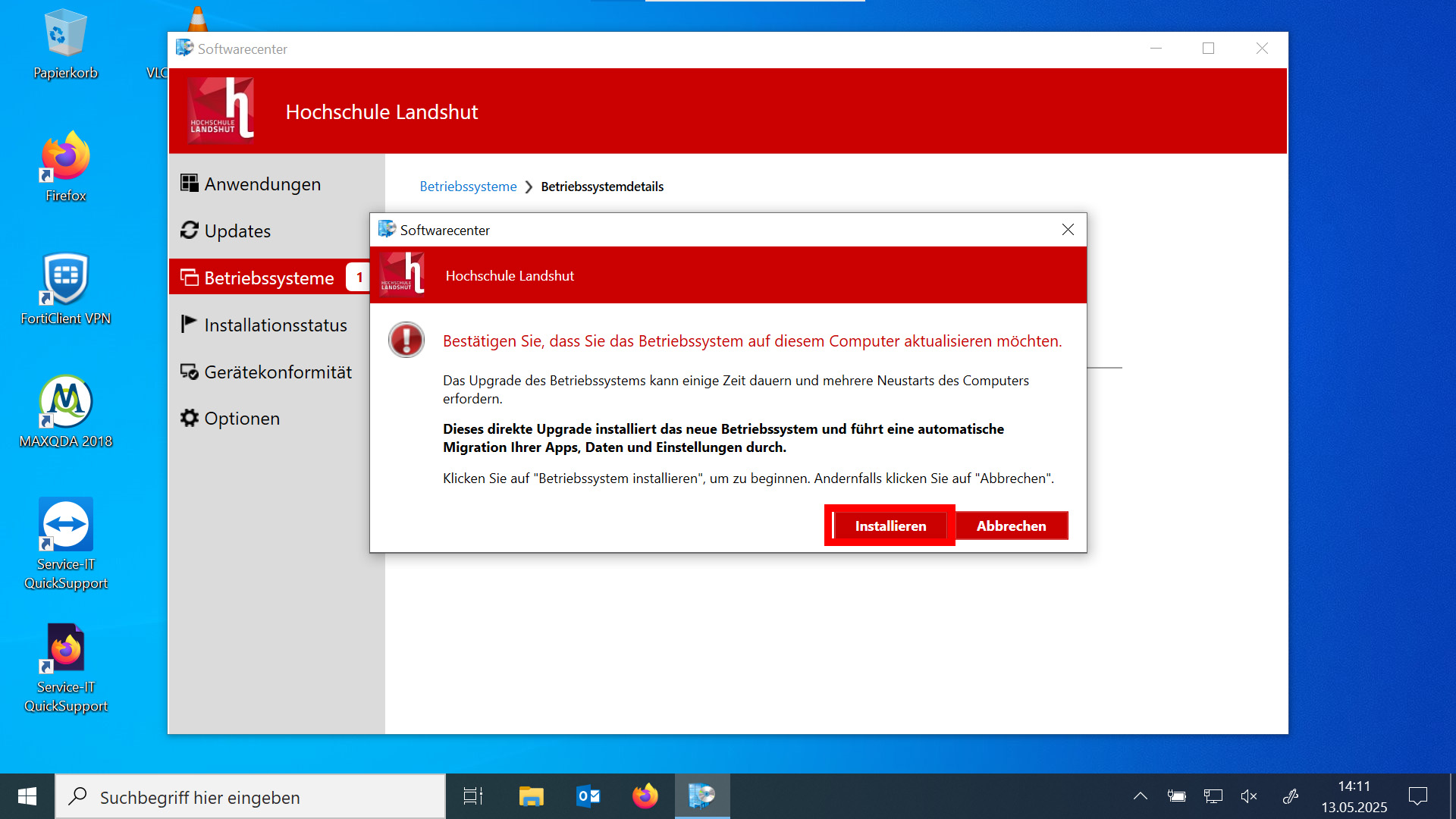The image size is (1456, 819).
Task: Unmute the system volume in the tray
Action: 1249,796
